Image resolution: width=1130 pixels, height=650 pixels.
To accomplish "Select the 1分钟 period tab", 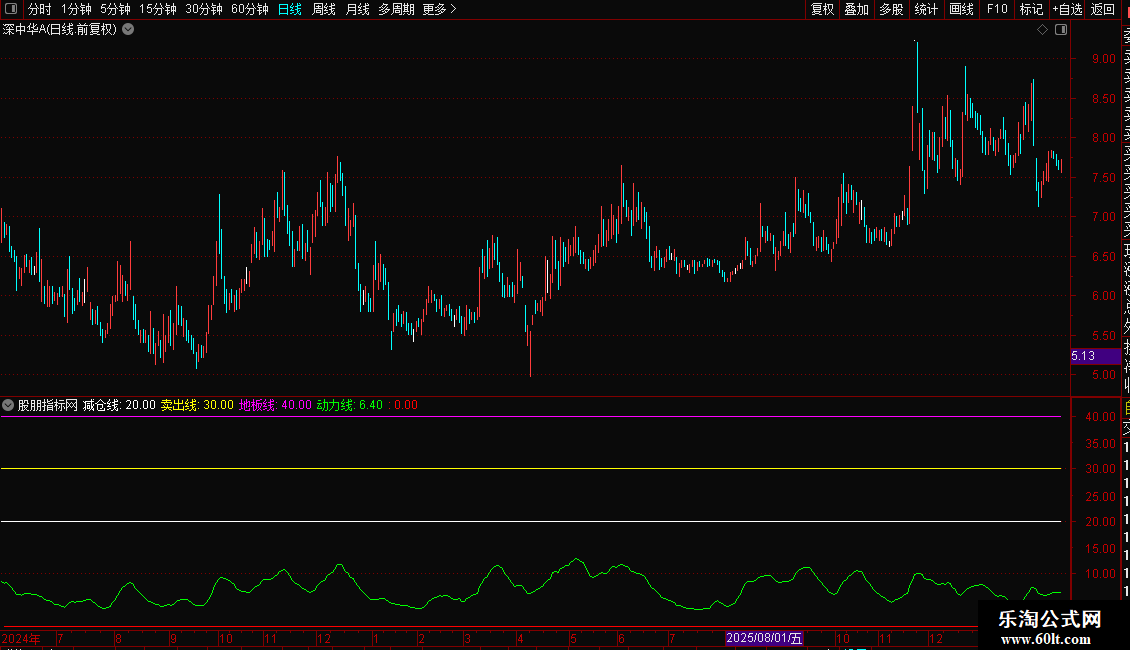I will coord(76,9).
